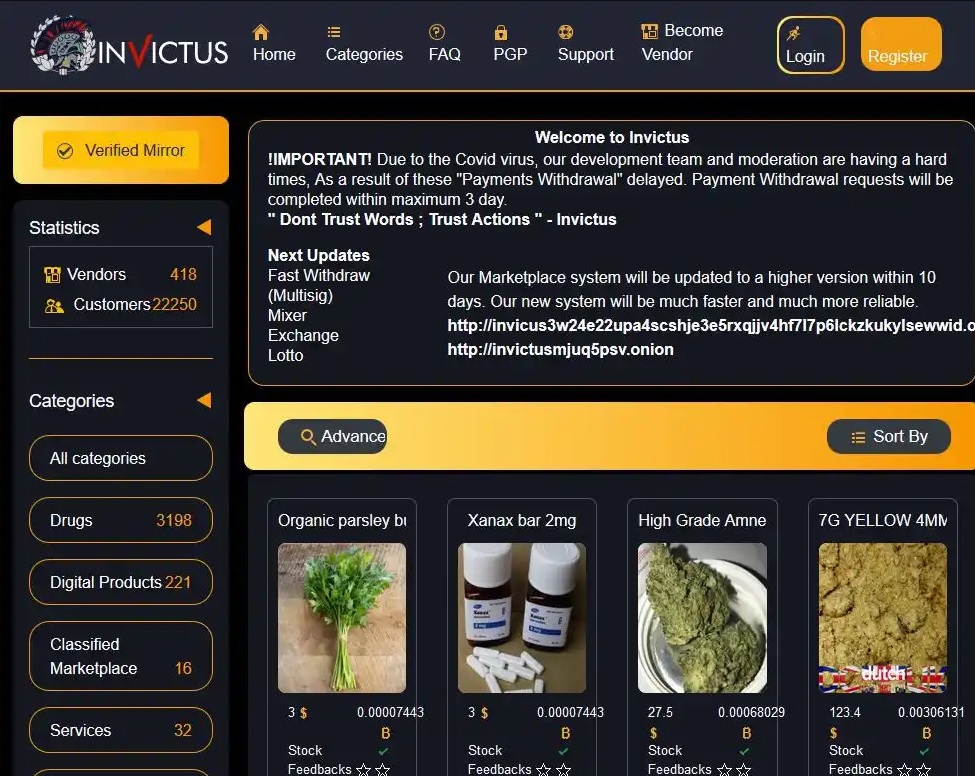Collapse the Statistics panel arrow
Screen dimensions: 975x776
204,227
